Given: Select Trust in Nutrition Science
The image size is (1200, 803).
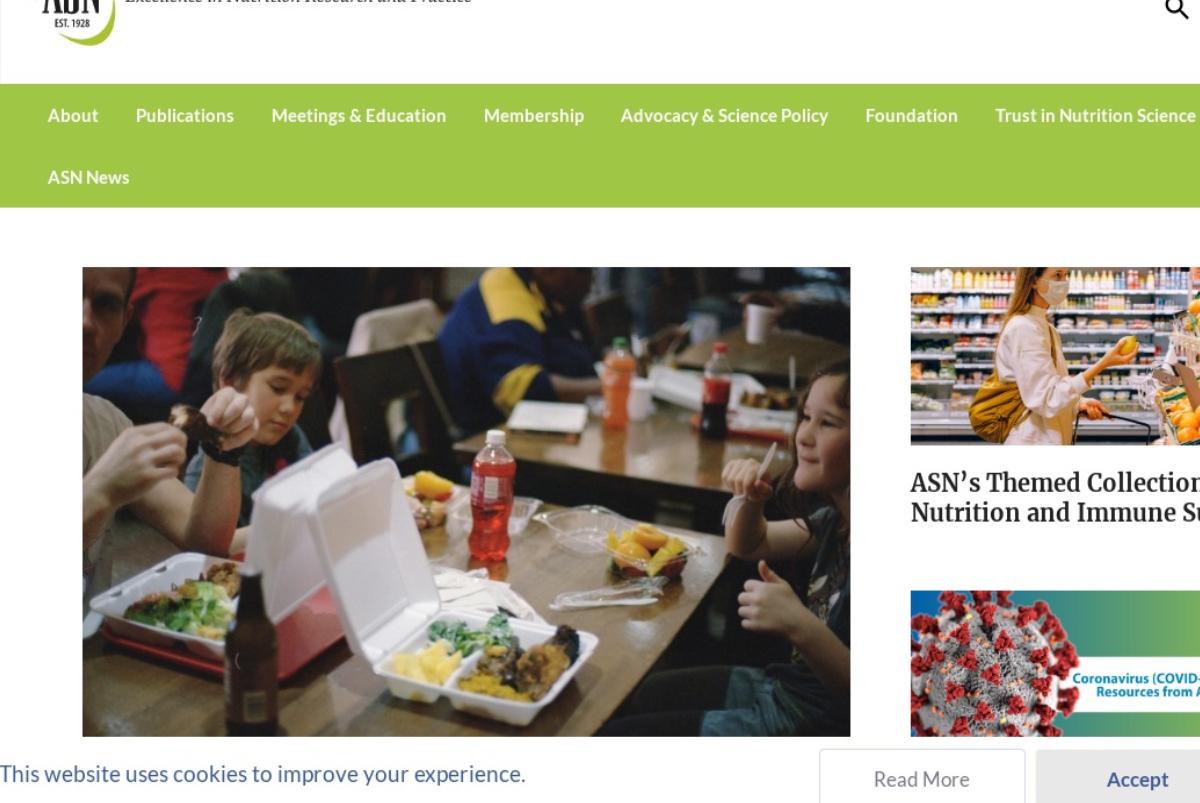Looking at the screenshot, I should (1095, 116).
